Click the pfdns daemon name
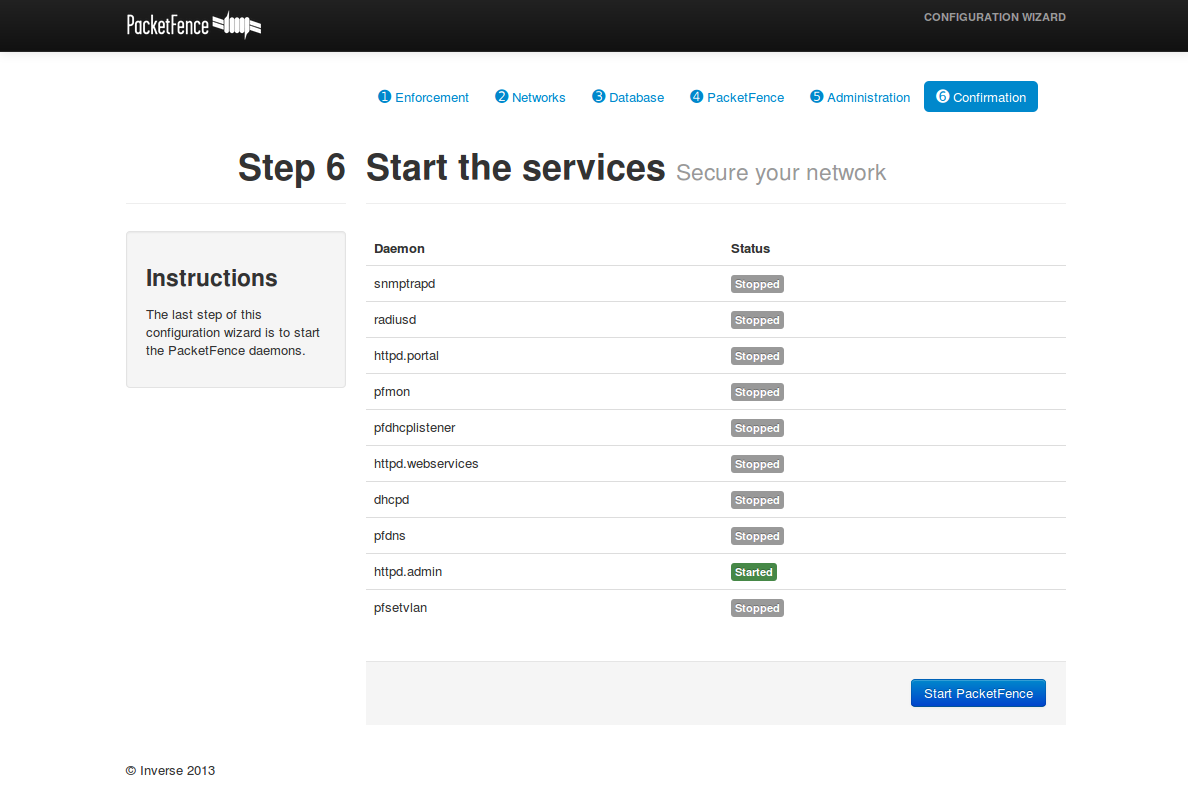The width and height of the screenshot is (1188, 786). (x=389, y=536)
